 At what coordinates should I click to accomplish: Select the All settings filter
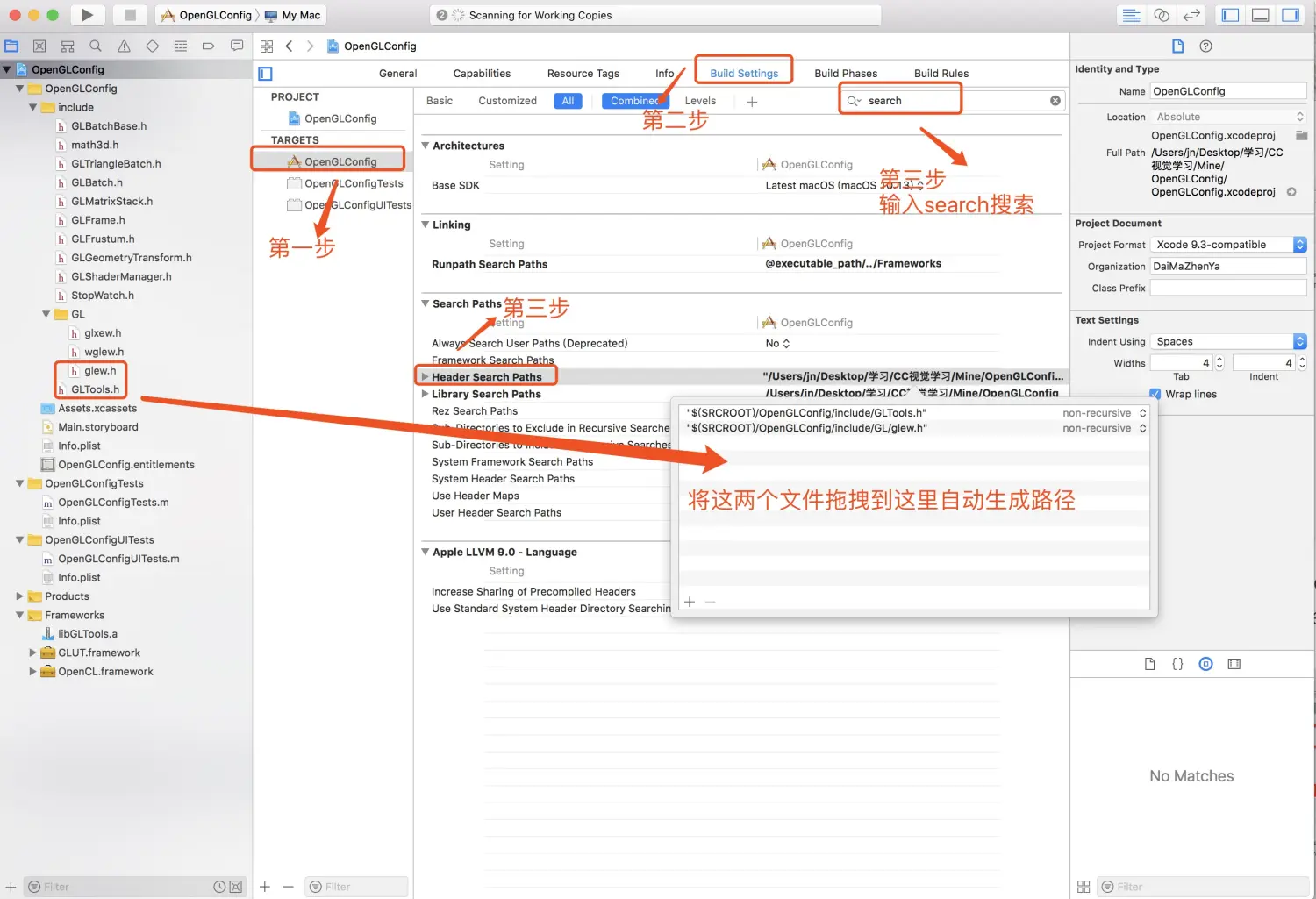tap(569, 101)
